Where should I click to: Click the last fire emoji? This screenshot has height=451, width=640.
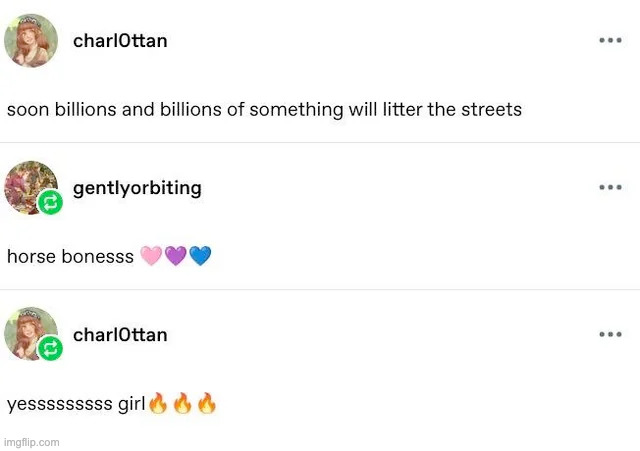[206, 404]
